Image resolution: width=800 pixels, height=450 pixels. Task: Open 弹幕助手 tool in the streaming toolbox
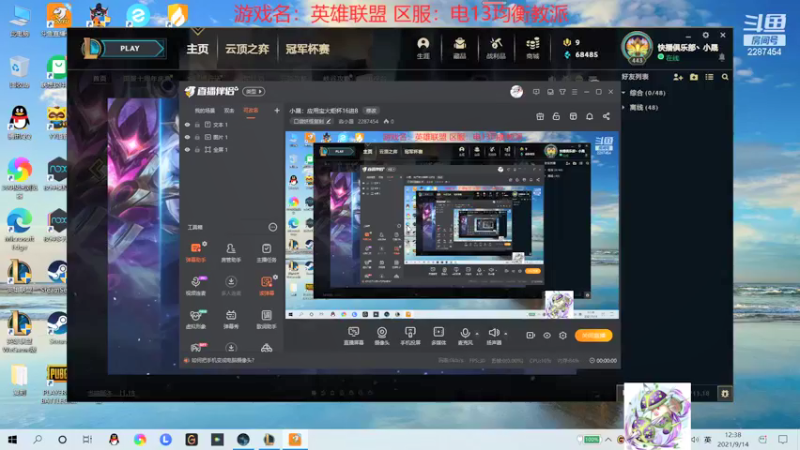pos(196,253)
